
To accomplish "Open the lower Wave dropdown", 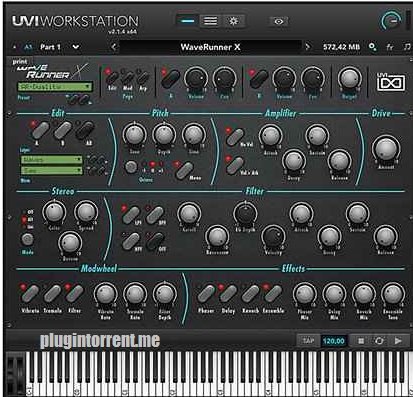I will (x=52, y=171).
